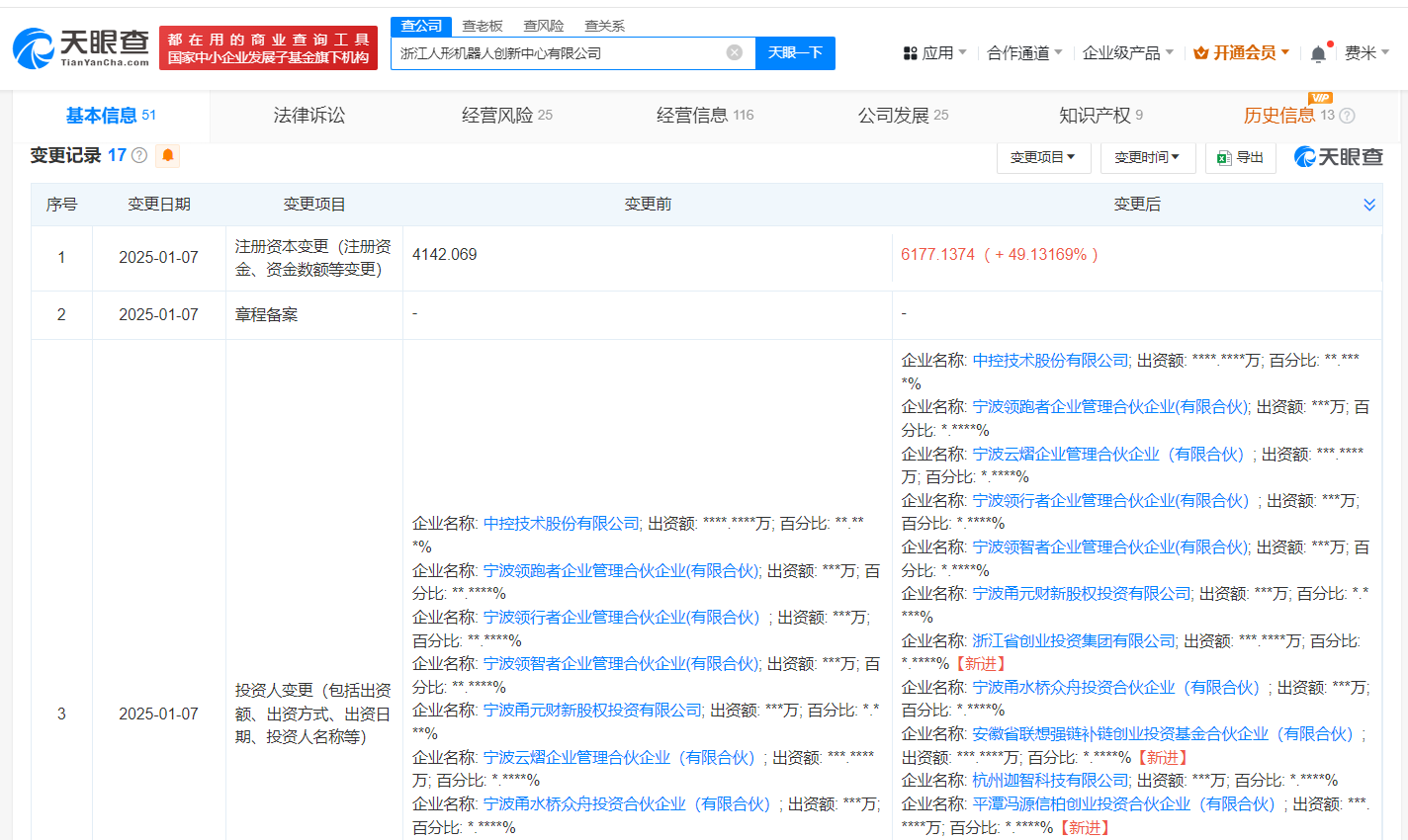Select the 查老板 search mode tab

(x=483, y=26)
